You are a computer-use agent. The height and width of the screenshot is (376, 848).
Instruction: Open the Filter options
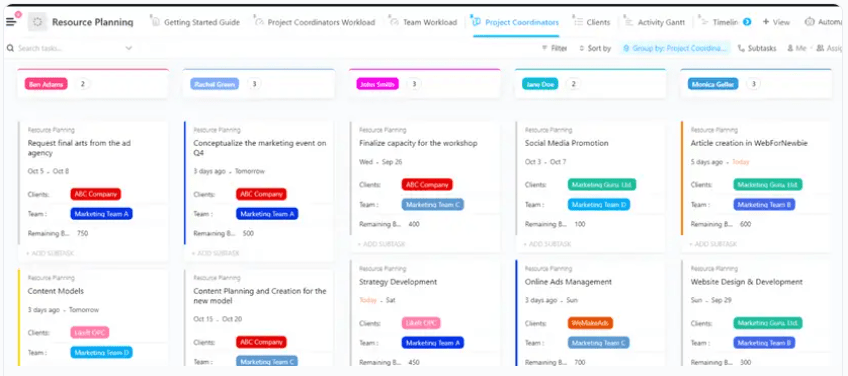tap(554, 48)
